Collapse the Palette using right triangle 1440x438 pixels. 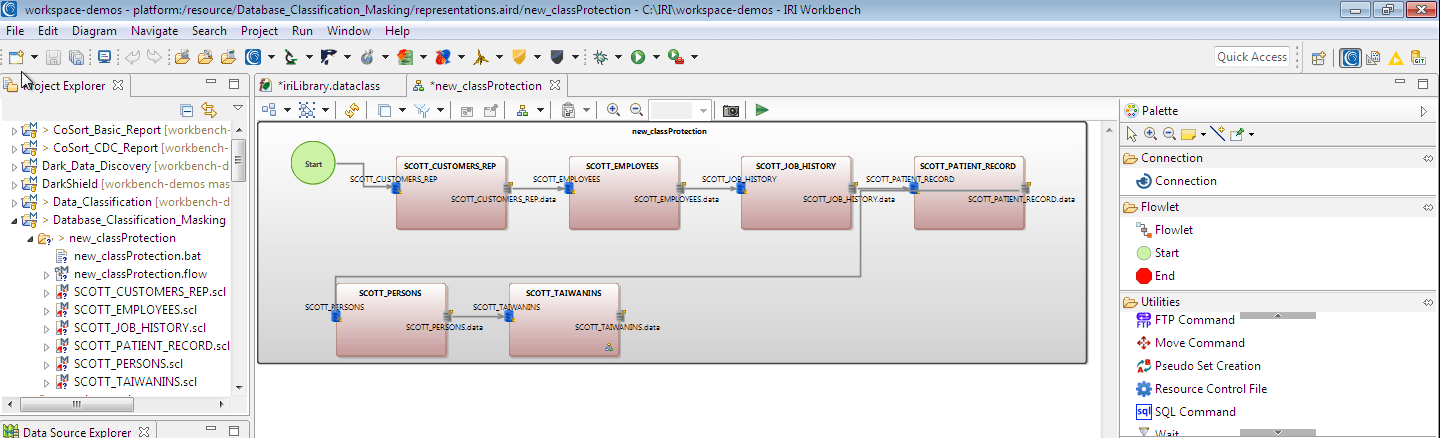click(x=1424, y=111)
